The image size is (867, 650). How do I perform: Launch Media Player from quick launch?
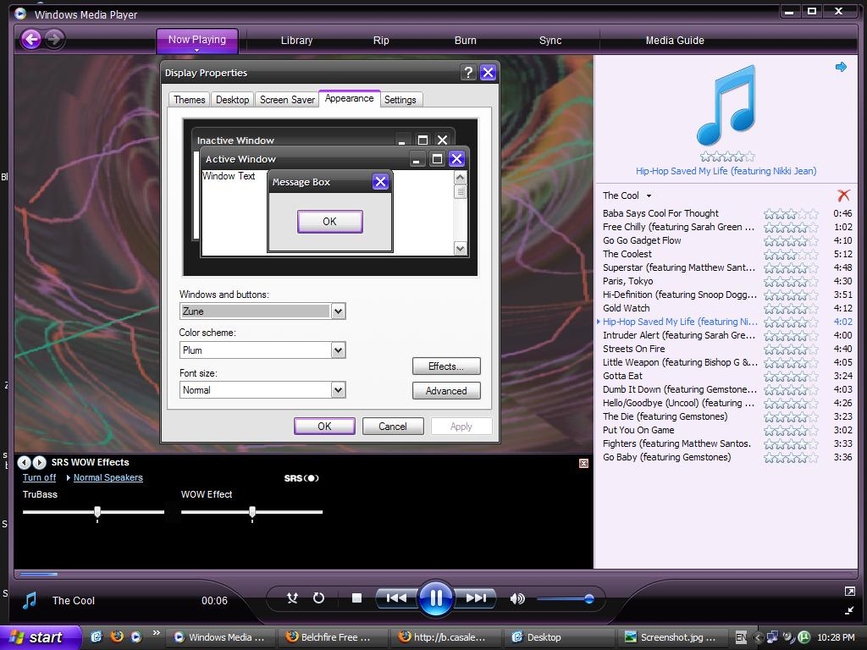(136, 637)
